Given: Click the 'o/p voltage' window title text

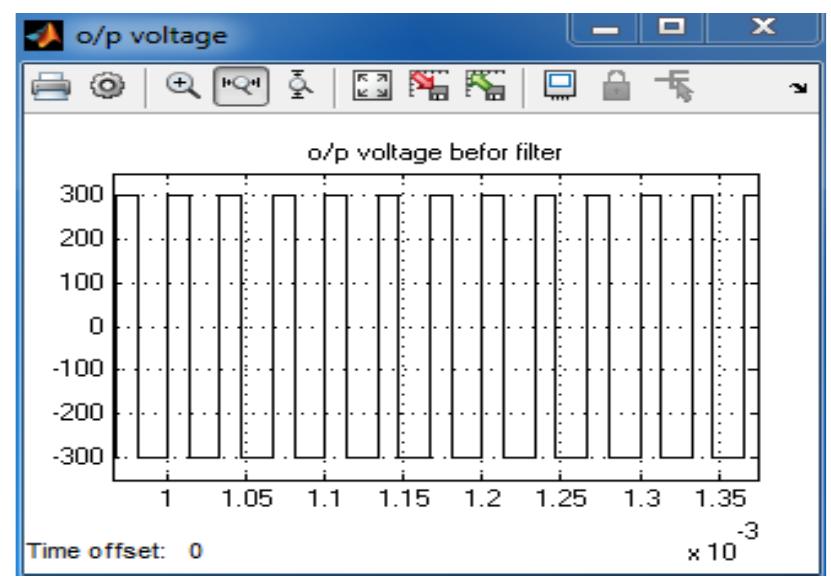Looking at the screenshot, I should (152, 36).
